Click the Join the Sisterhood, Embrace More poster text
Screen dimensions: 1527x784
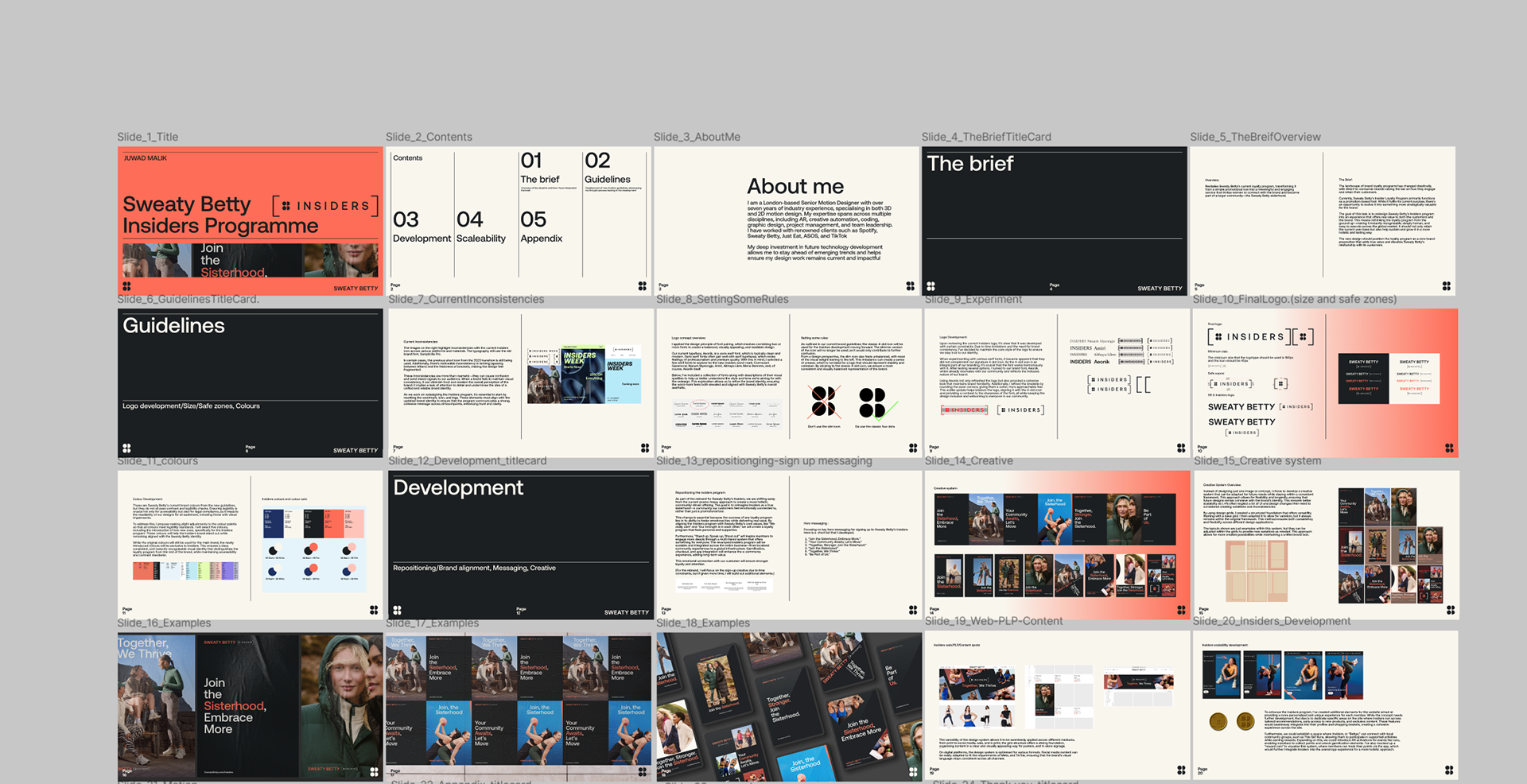(x=234, y=706)
